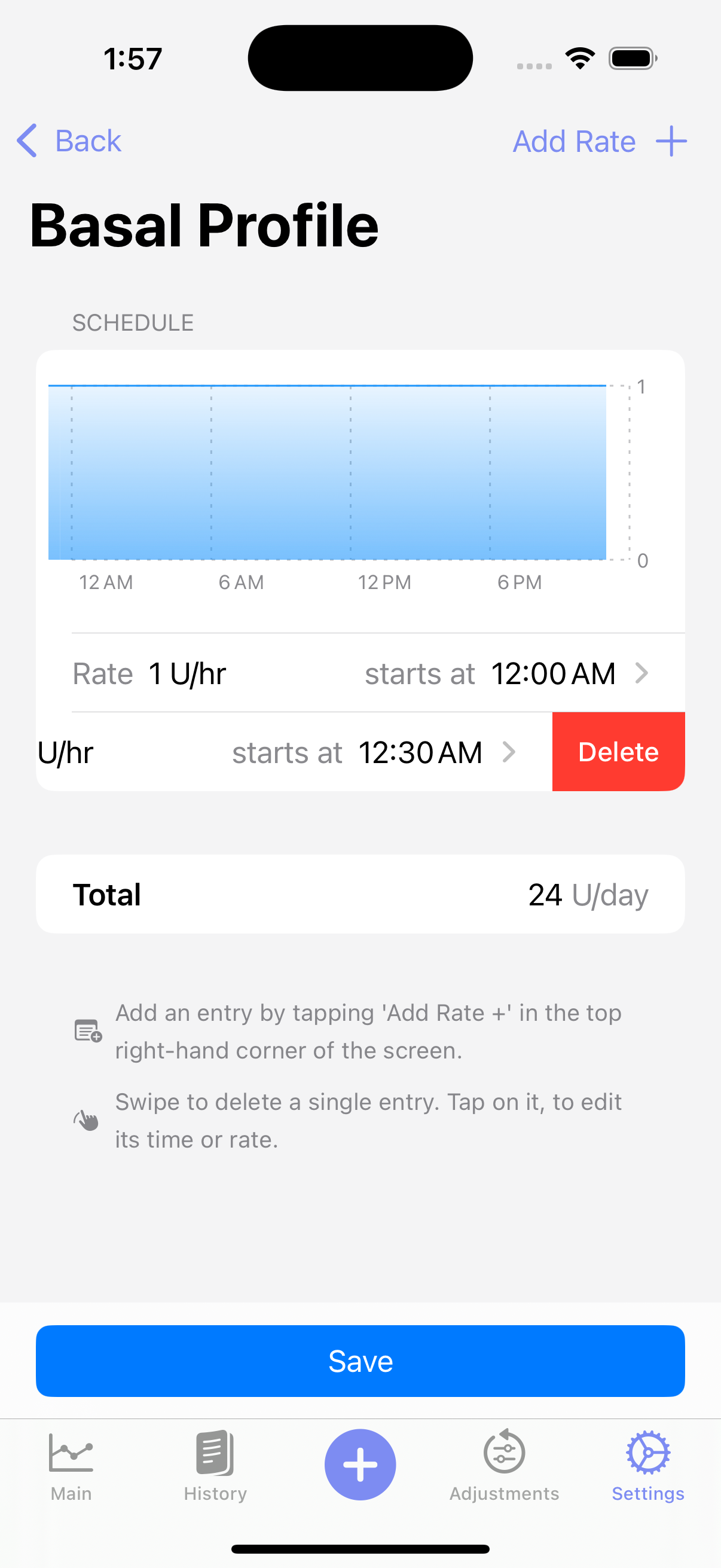Tap the 12:30 AM start time
Viewport: 721px width, 1568px height.
tap(420, 753)
